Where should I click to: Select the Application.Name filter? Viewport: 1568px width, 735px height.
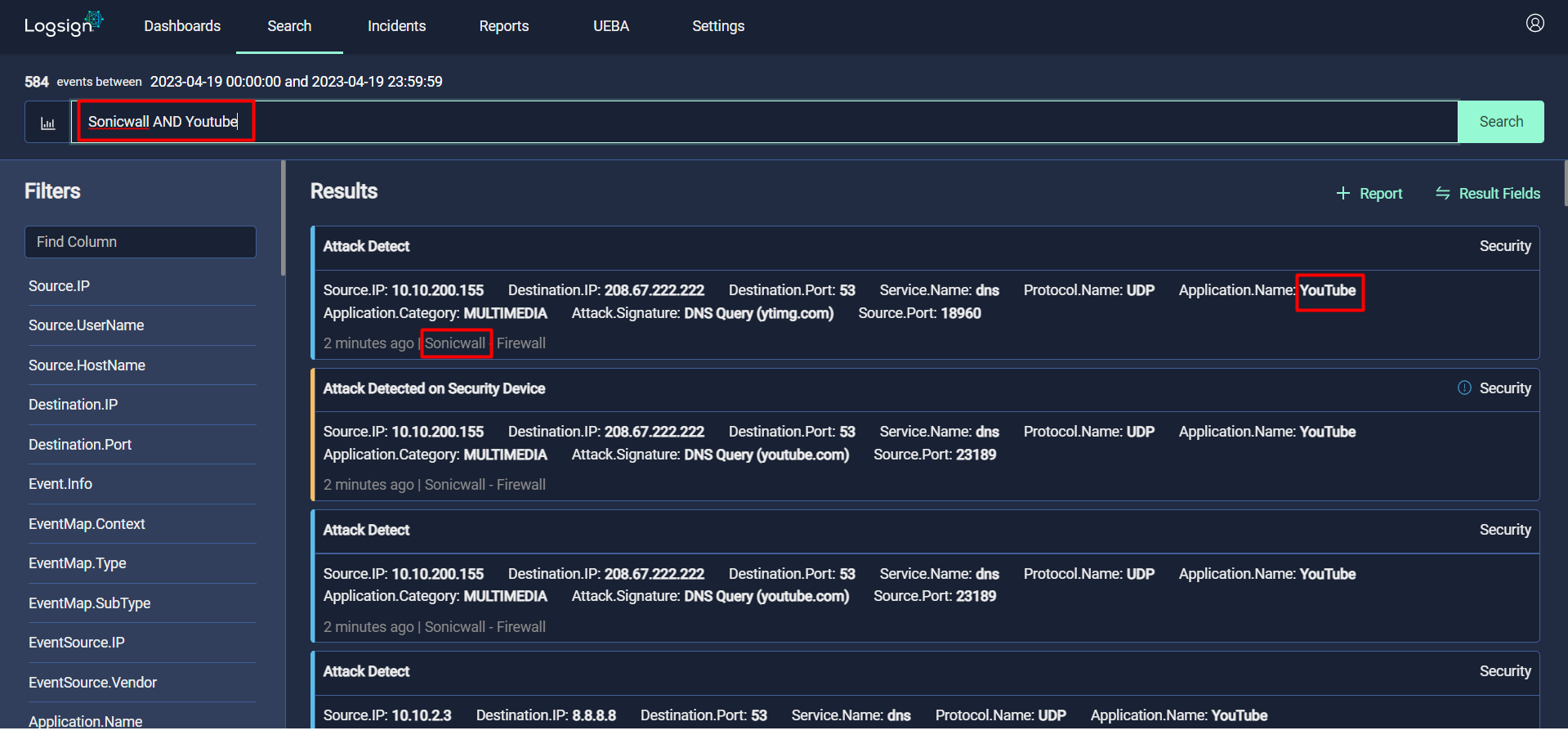pos(85,721)
